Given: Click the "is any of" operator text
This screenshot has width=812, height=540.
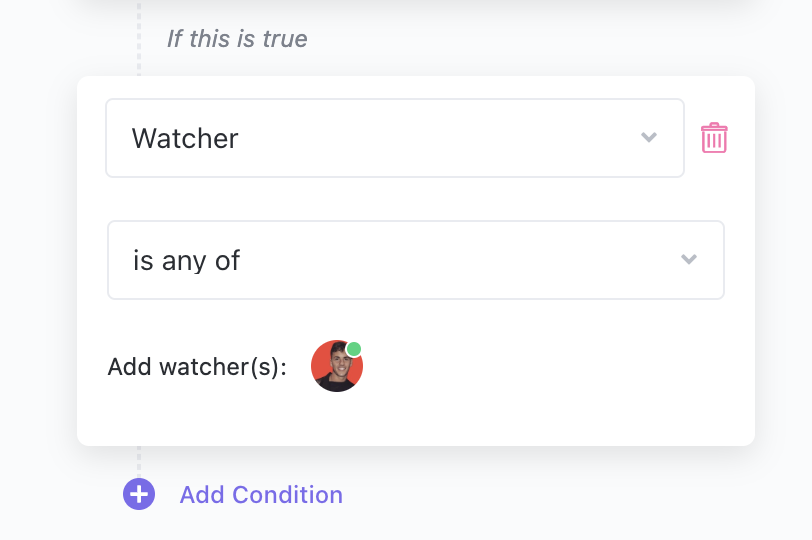Looking at the screenshot, I should tap(187, 261).
